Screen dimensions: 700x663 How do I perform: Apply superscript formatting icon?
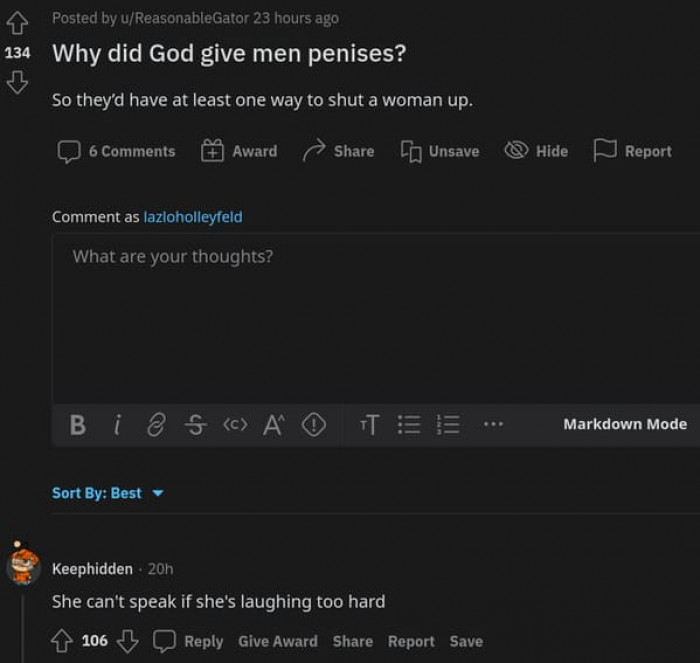[x=273, y=425]
